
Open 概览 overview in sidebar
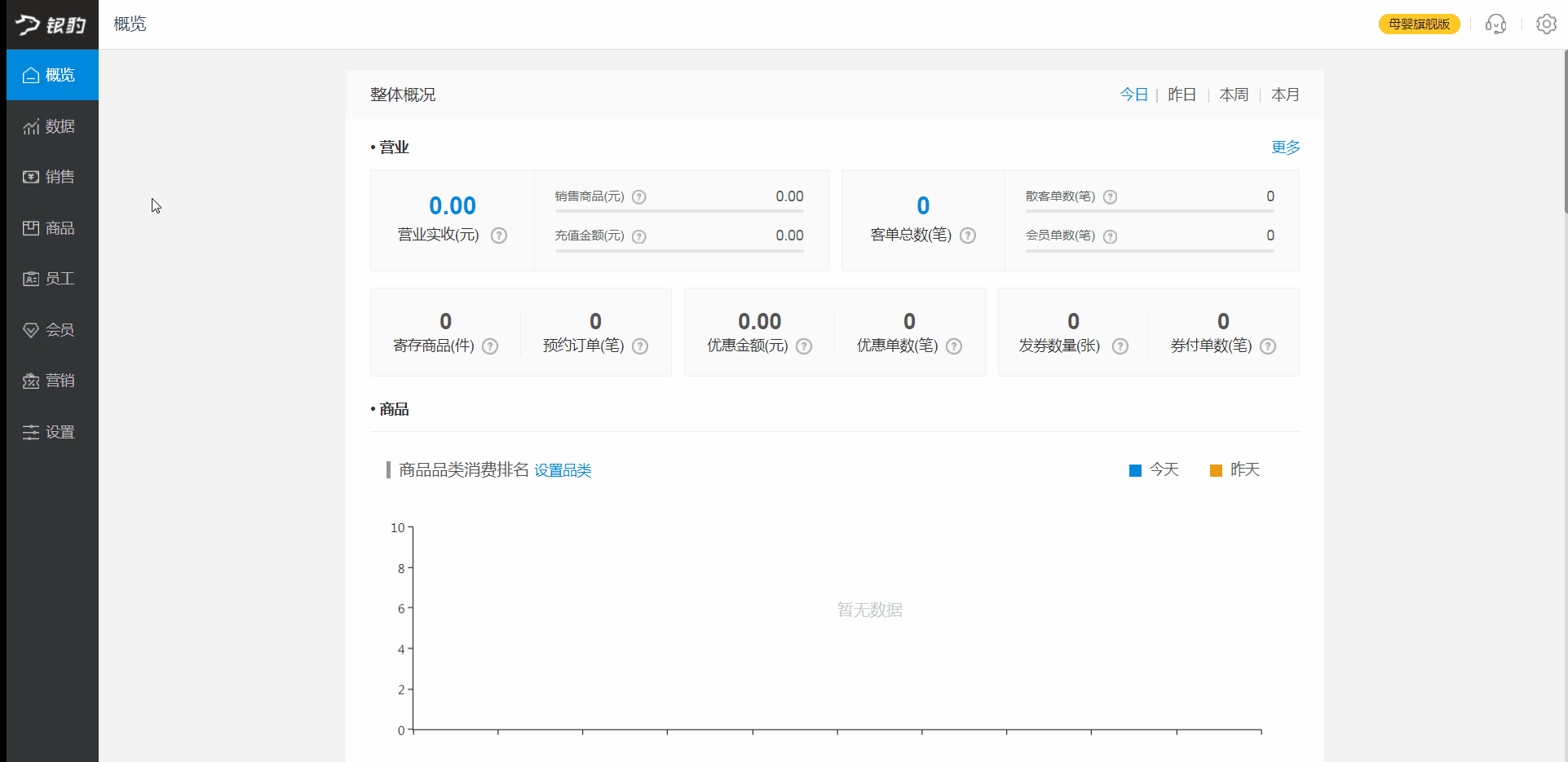(x=52, y=75)
